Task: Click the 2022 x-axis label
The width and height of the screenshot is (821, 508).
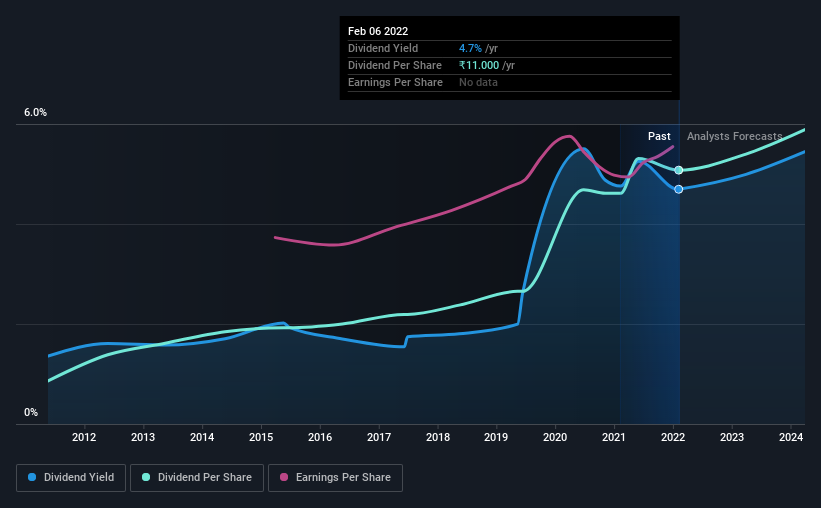Action: coord(673,437)
